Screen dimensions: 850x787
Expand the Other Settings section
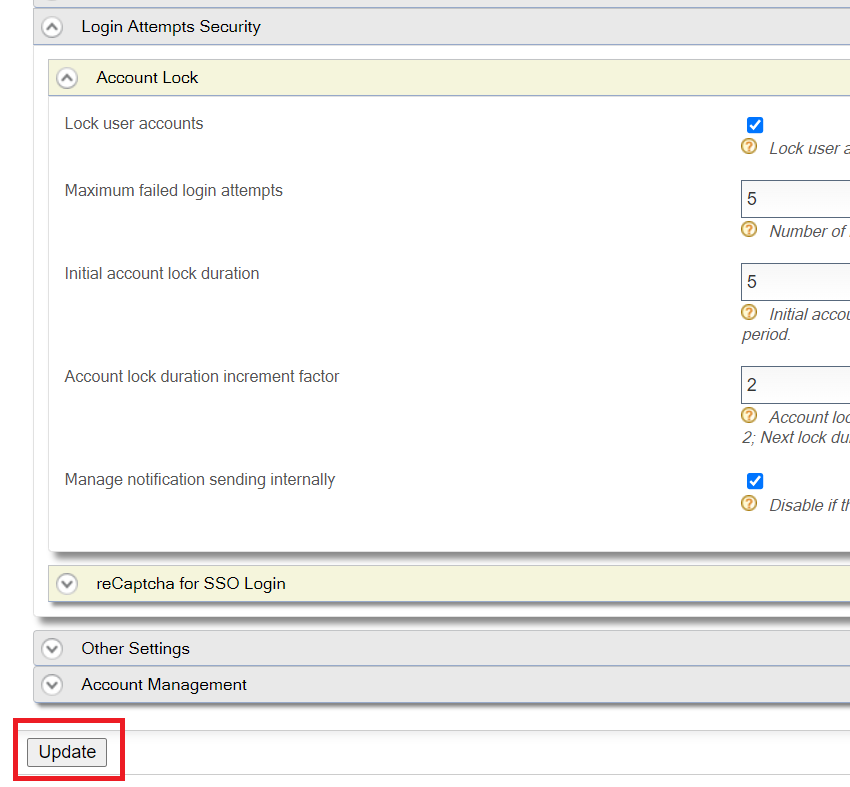[x=51, y=648]
